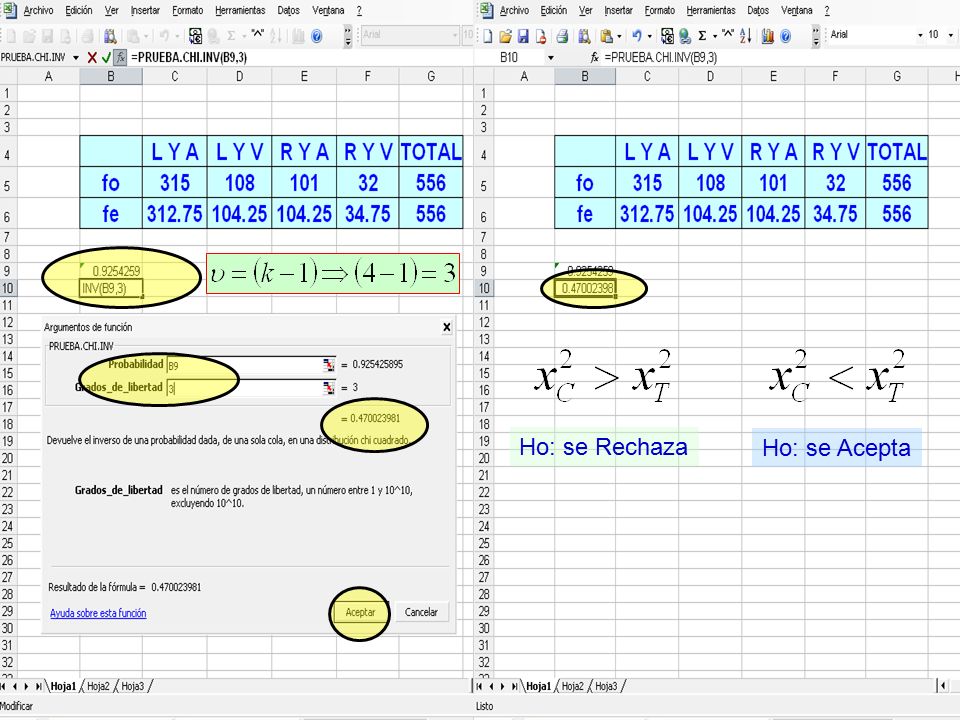Screen dimensions: 960x720
Task: Click Euro conversion icon in right window toolbar
Action: (x=667, y=36)
